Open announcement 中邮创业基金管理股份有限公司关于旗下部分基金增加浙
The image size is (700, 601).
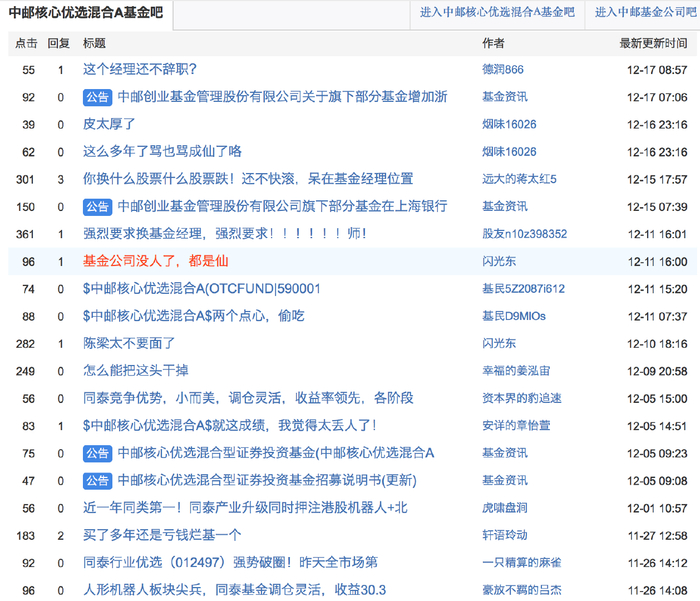(x=282, y=97)
